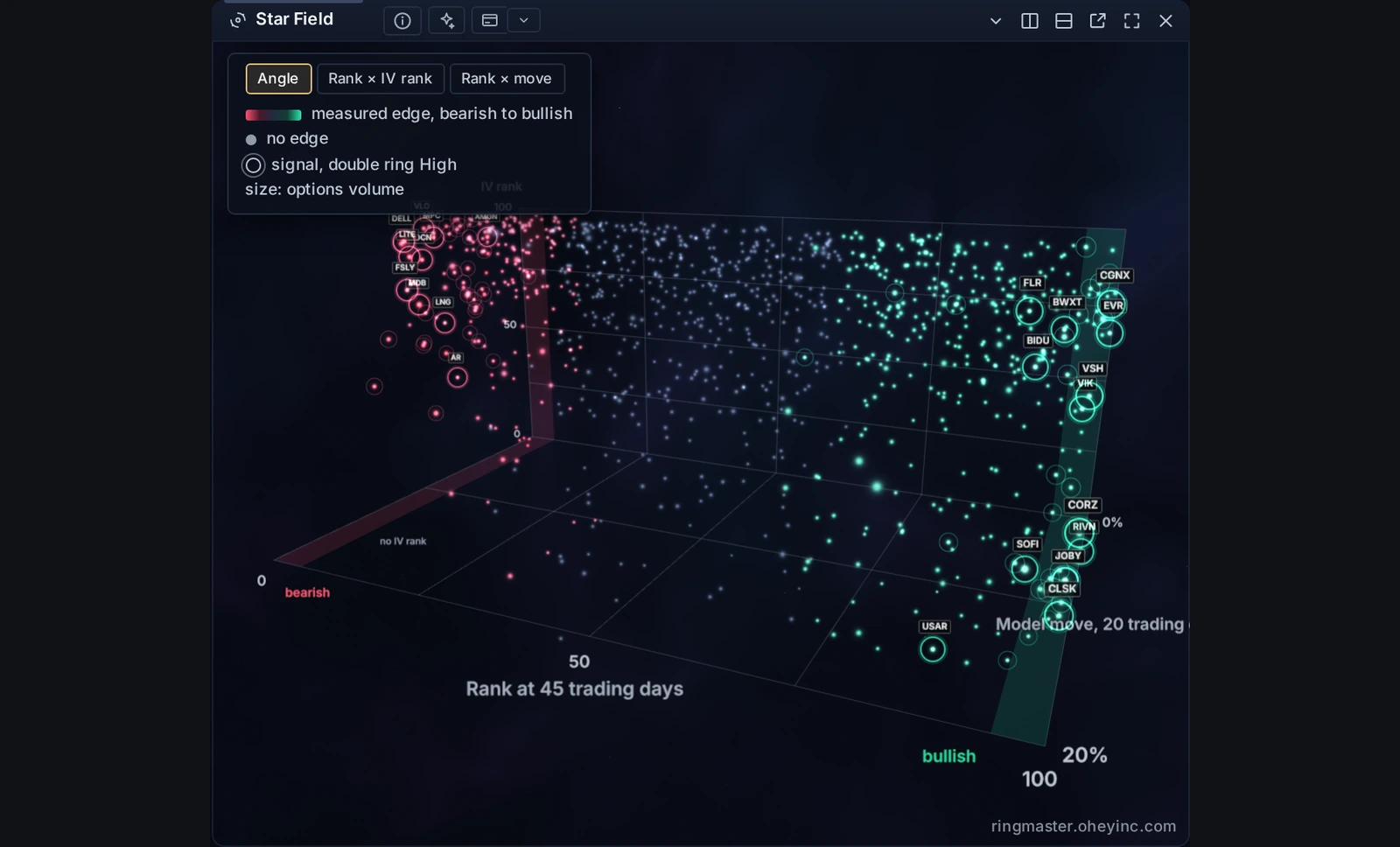Enter fullscreen mode for Star Field
Screen dimensions: 1400x847
point(1131,21)
